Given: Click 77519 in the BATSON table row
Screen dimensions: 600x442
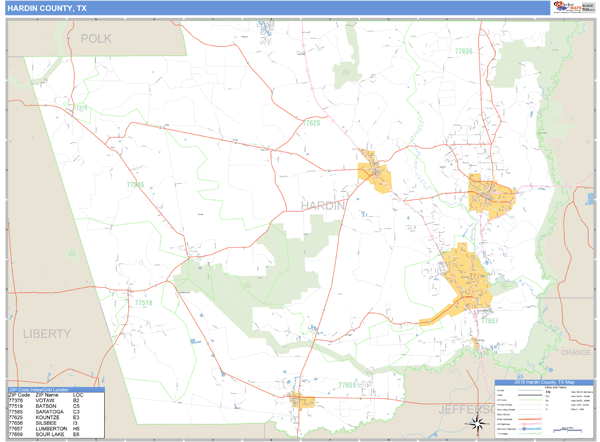Looking at the screenshot, I should click(16, 406).
